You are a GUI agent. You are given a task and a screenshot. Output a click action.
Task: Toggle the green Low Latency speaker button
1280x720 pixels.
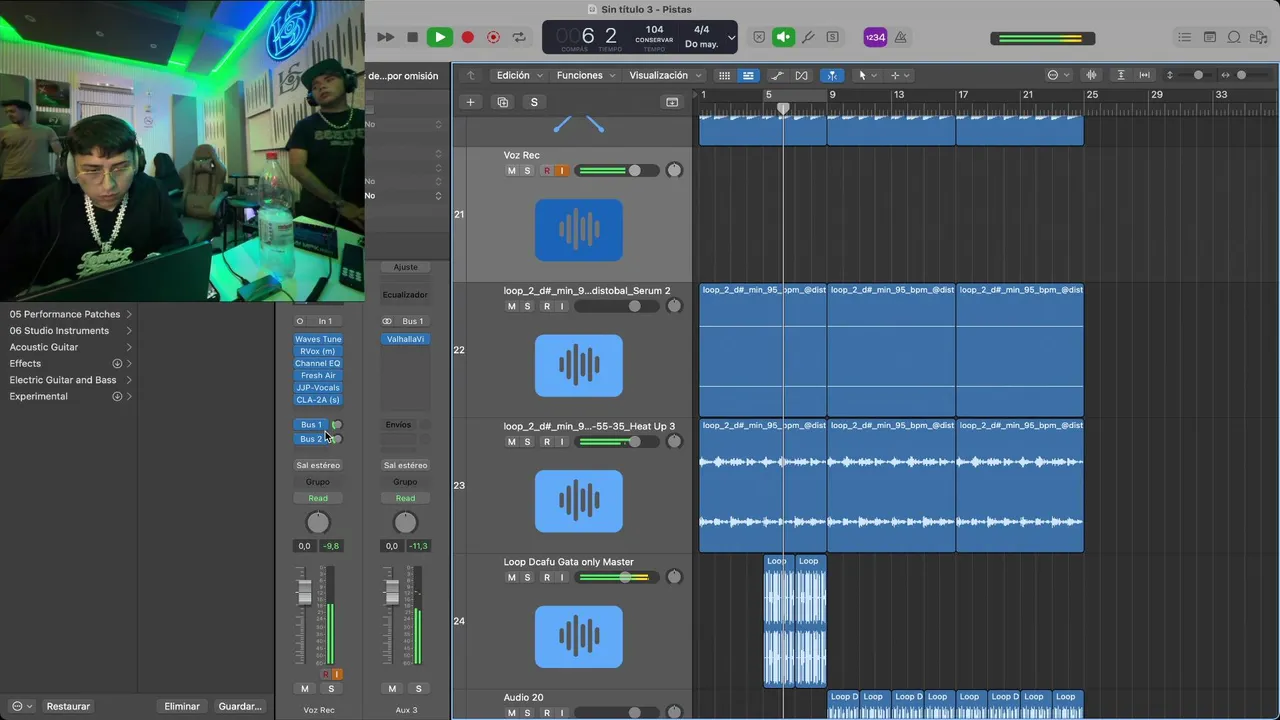[x=783, y=37]
